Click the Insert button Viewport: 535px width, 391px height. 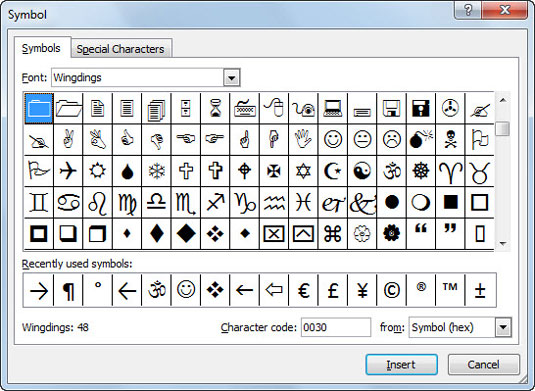pos(401,364)
